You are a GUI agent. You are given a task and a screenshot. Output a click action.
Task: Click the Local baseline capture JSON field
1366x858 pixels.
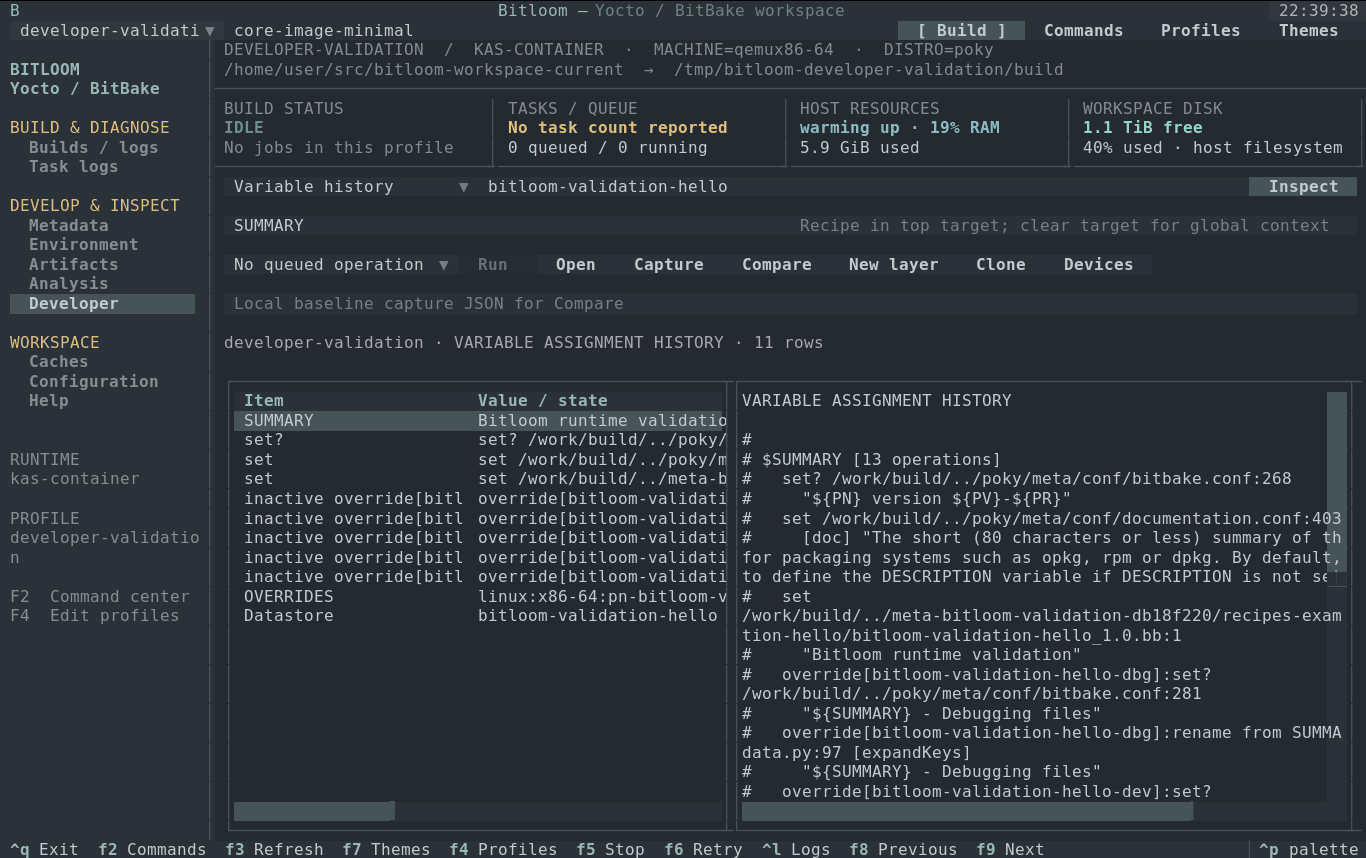(x=790, y=304)
